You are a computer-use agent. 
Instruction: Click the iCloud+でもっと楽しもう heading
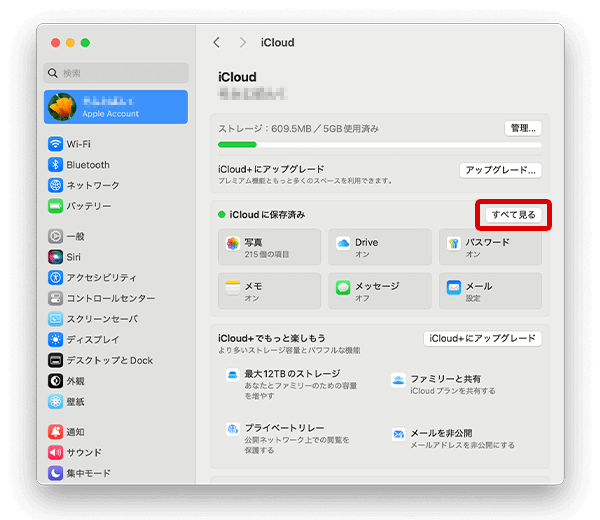click(272, 338)
